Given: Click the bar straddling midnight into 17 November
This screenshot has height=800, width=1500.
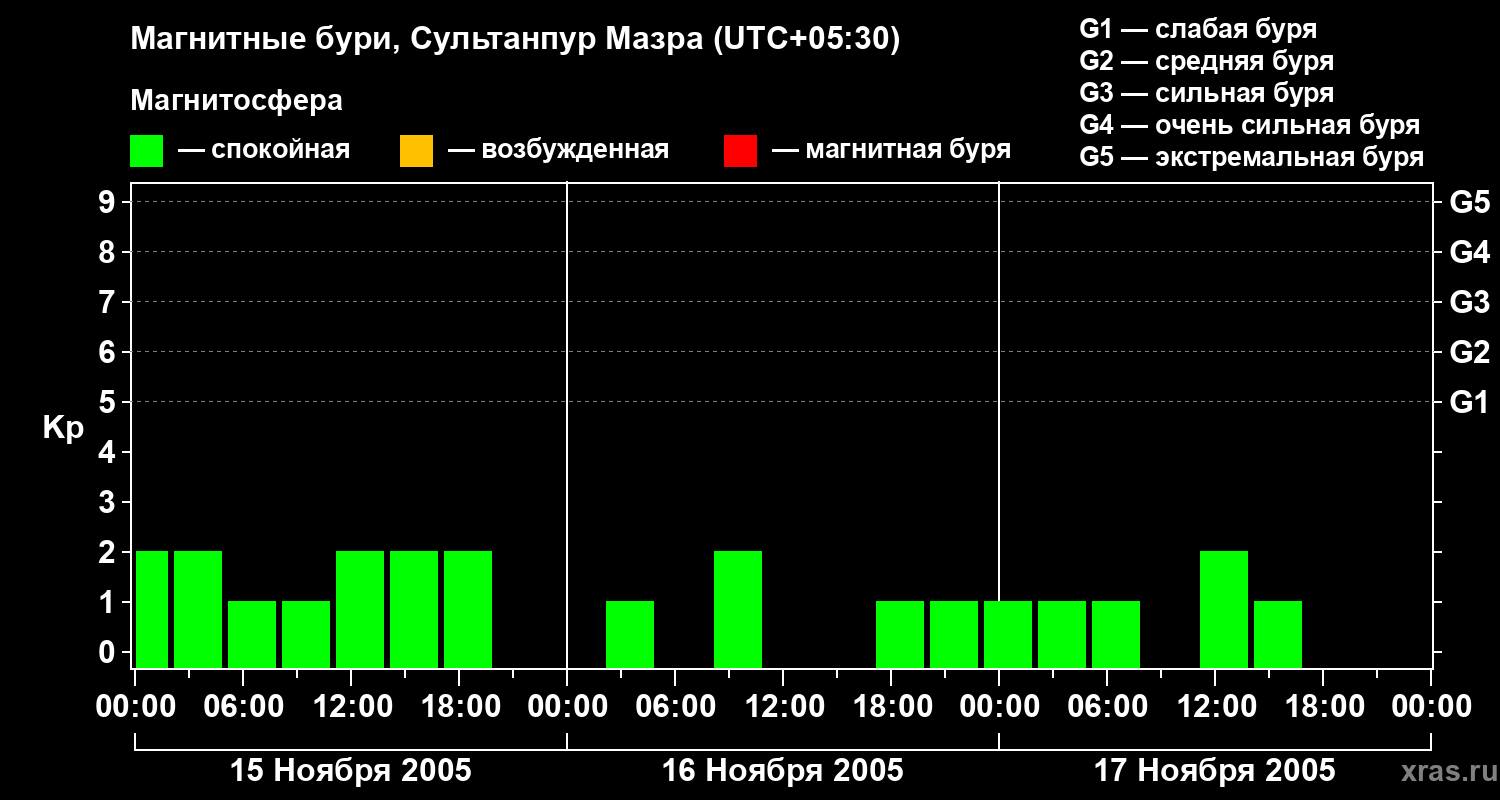Looking at the screenshot, I should [x=1008, y=634].
